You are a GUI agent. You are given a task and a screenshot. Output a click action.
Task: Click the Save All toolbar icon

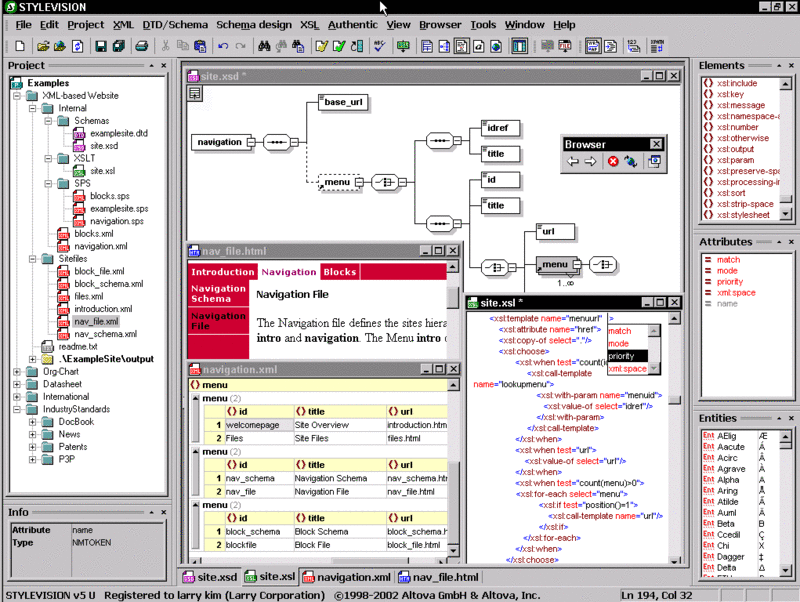(x=118, y=46)
